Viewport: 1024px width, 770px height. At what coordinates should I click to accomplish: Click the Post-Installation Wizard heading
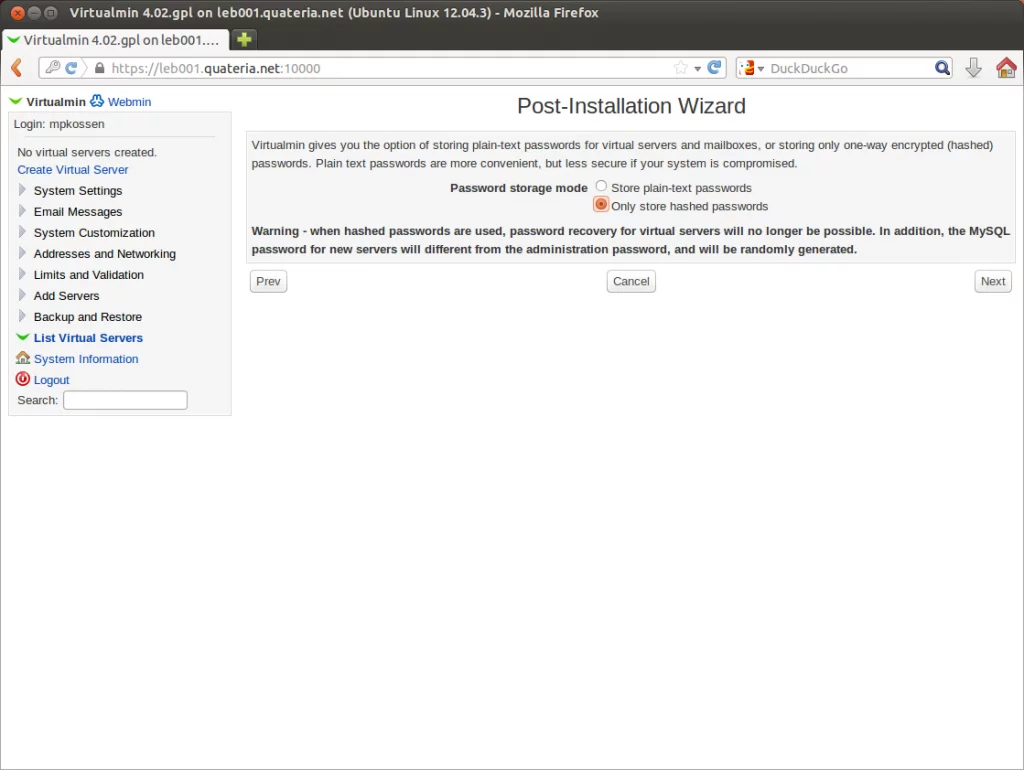(x=631, y=106)
